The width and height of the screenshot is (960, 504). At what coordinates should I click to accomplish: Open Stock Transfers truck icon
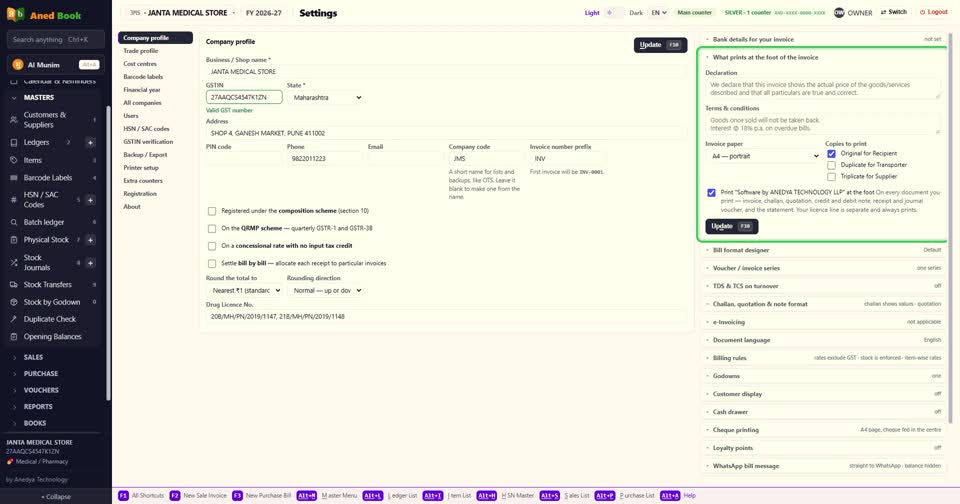tap(13, 285)
